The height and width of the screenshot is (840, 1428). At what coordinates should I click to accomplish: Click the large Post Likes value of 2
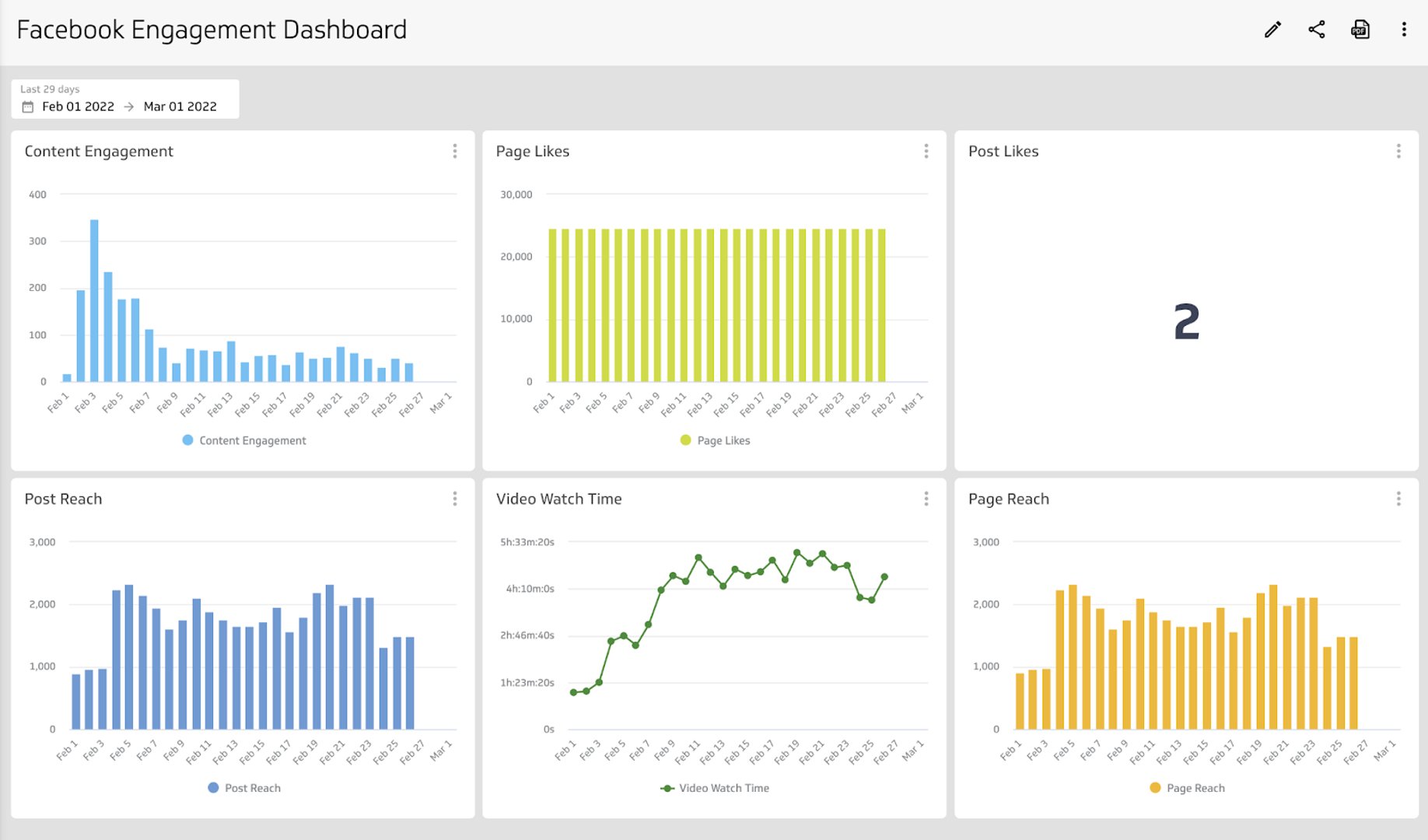tap(1185, 323)
